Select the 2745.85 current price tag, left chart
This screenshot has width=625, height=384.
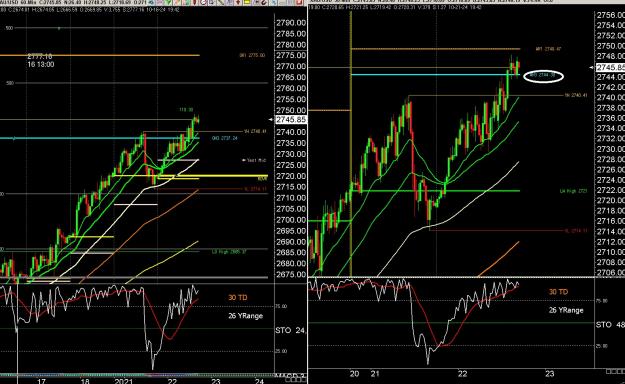[x=291, y=120]
